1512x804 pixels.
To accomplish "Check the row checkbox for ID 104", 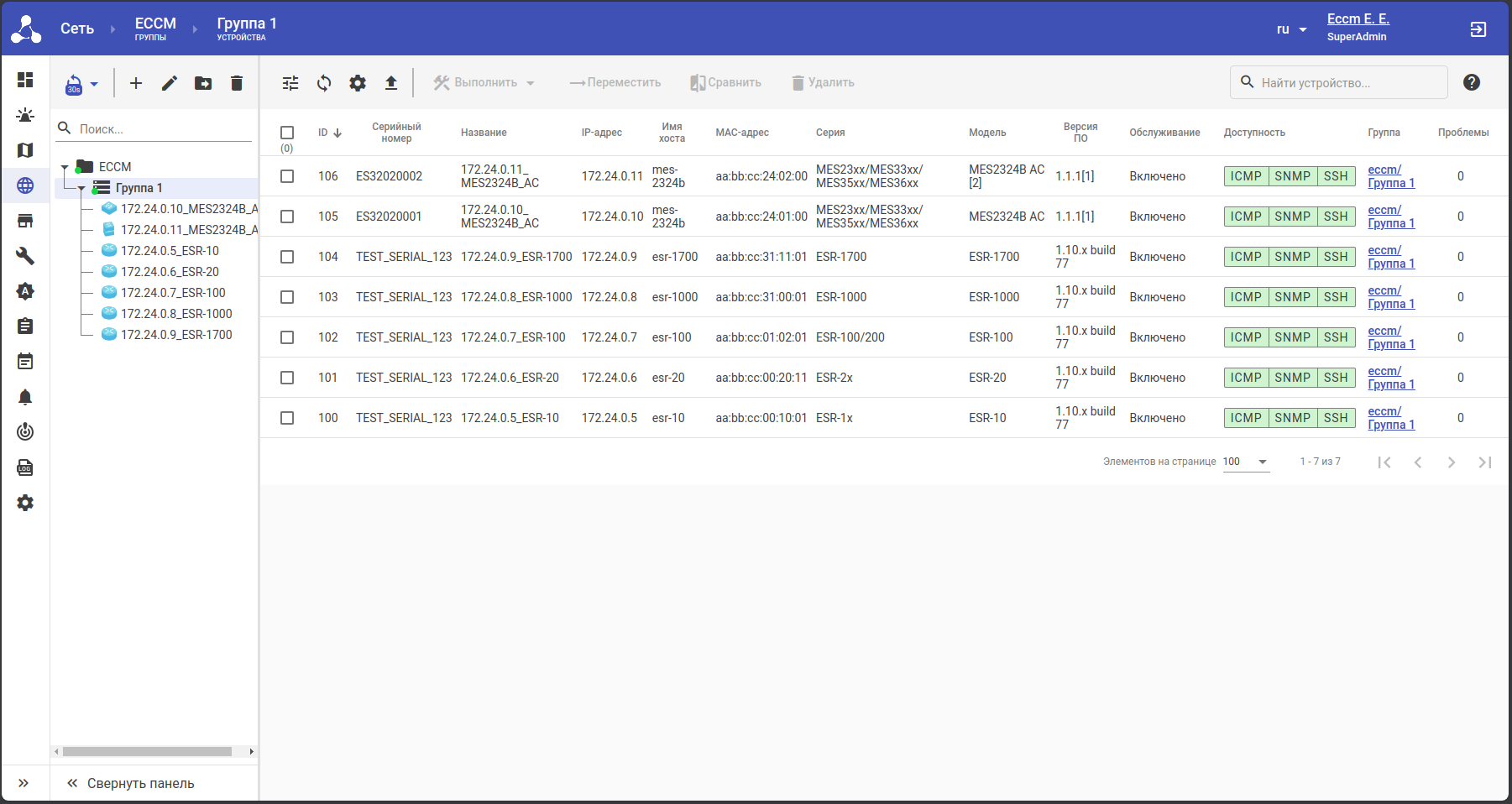I will click(x=287, y=257).
